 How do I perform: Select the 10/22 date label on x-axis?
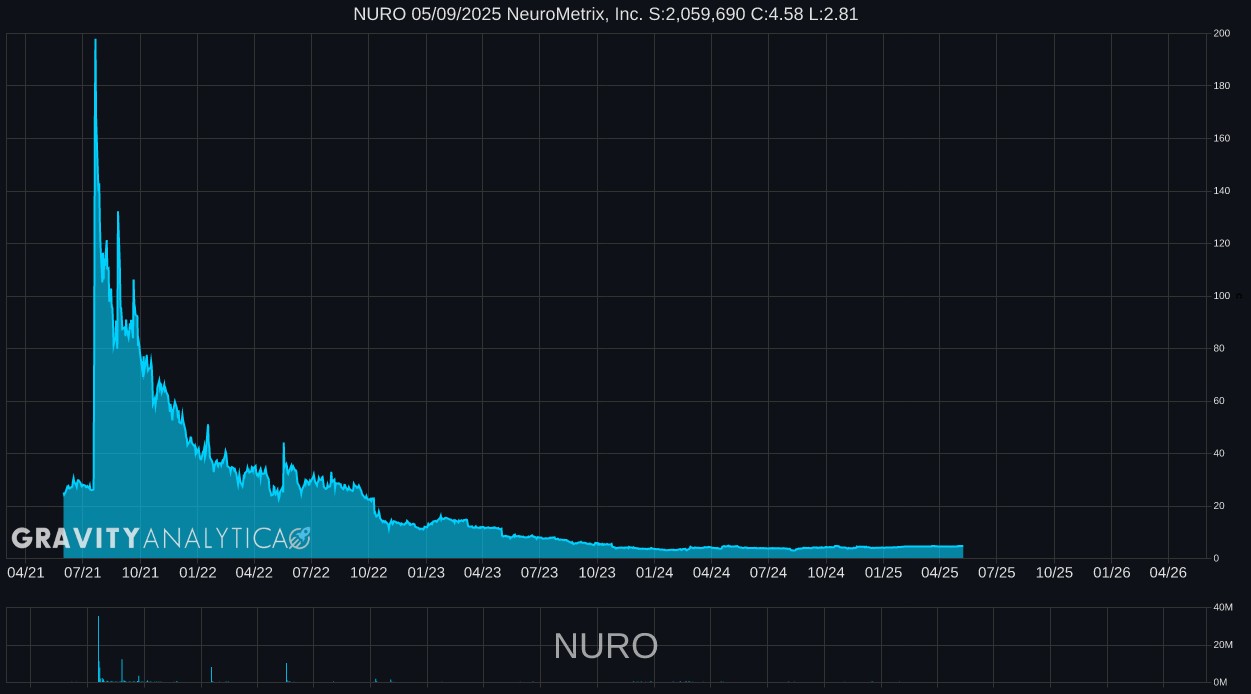coord(369,573)
